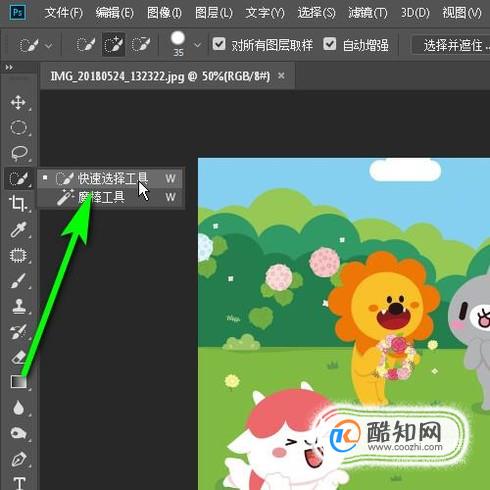The image size is (490, 490).
Task: Expand the toolbar with double-arrow
Action: pos(9,68)
